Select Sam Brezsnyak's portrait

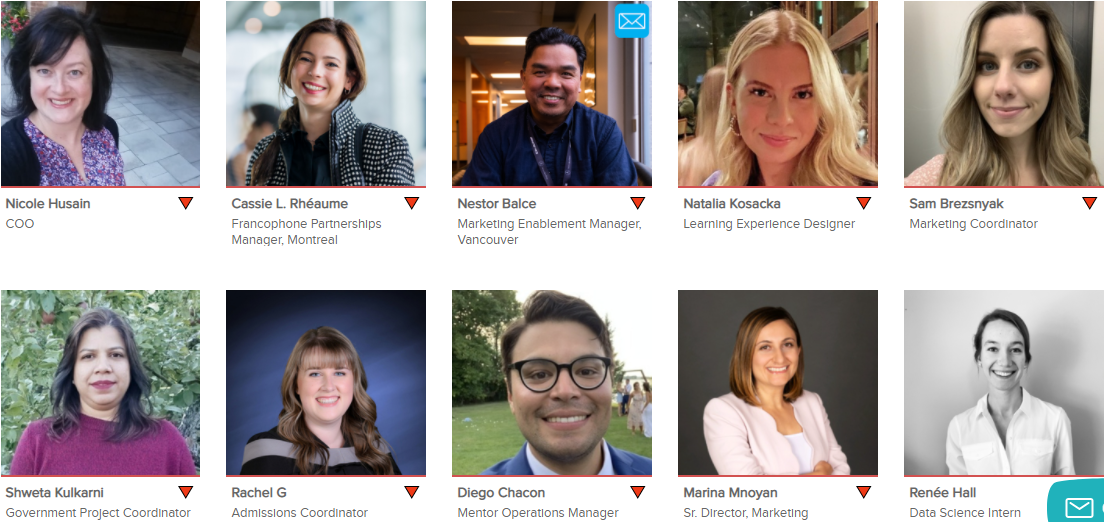point(1004,94)
